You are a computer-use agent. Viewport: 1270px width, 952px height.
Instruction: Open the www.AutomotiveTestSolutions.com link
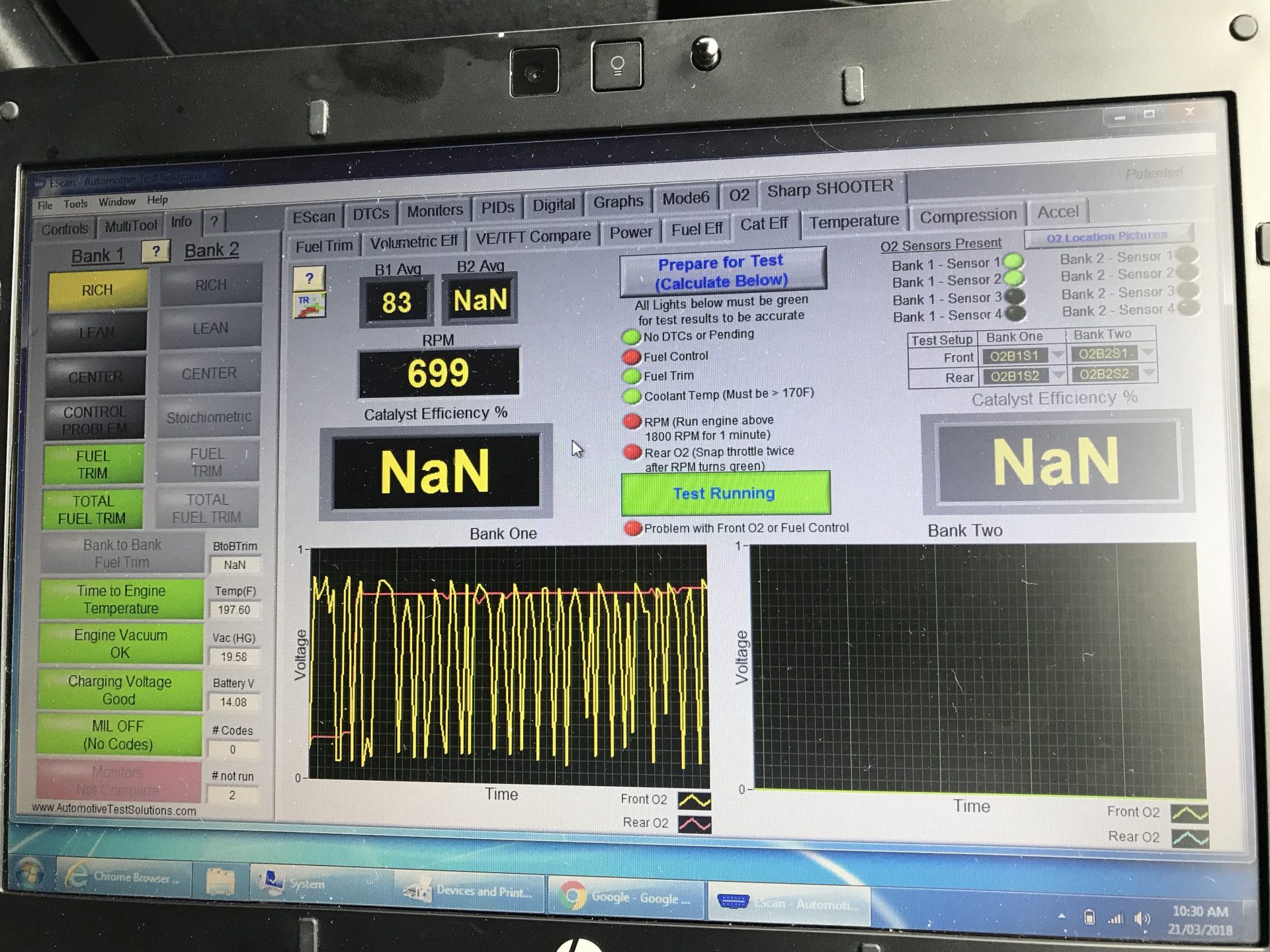[114, 810]
